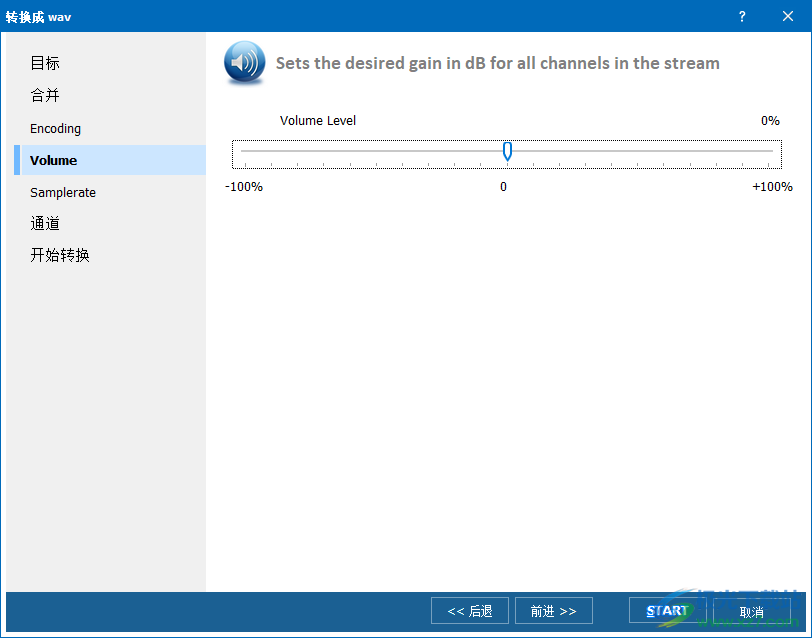Select the Encoding section

pos(55,128)
